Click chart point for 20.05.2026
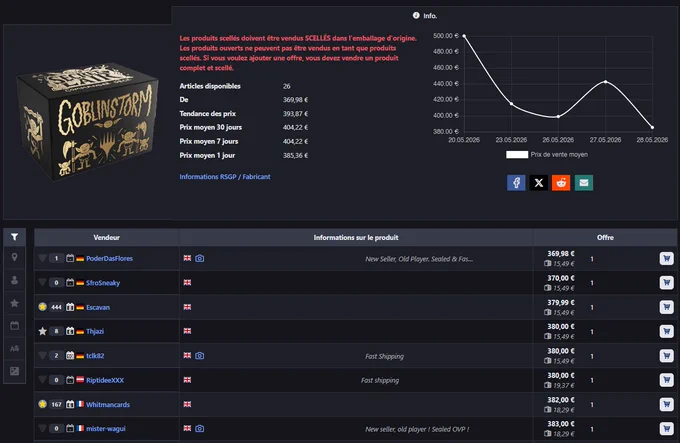Viewport: 680px width, 443px height. point(464,36)
